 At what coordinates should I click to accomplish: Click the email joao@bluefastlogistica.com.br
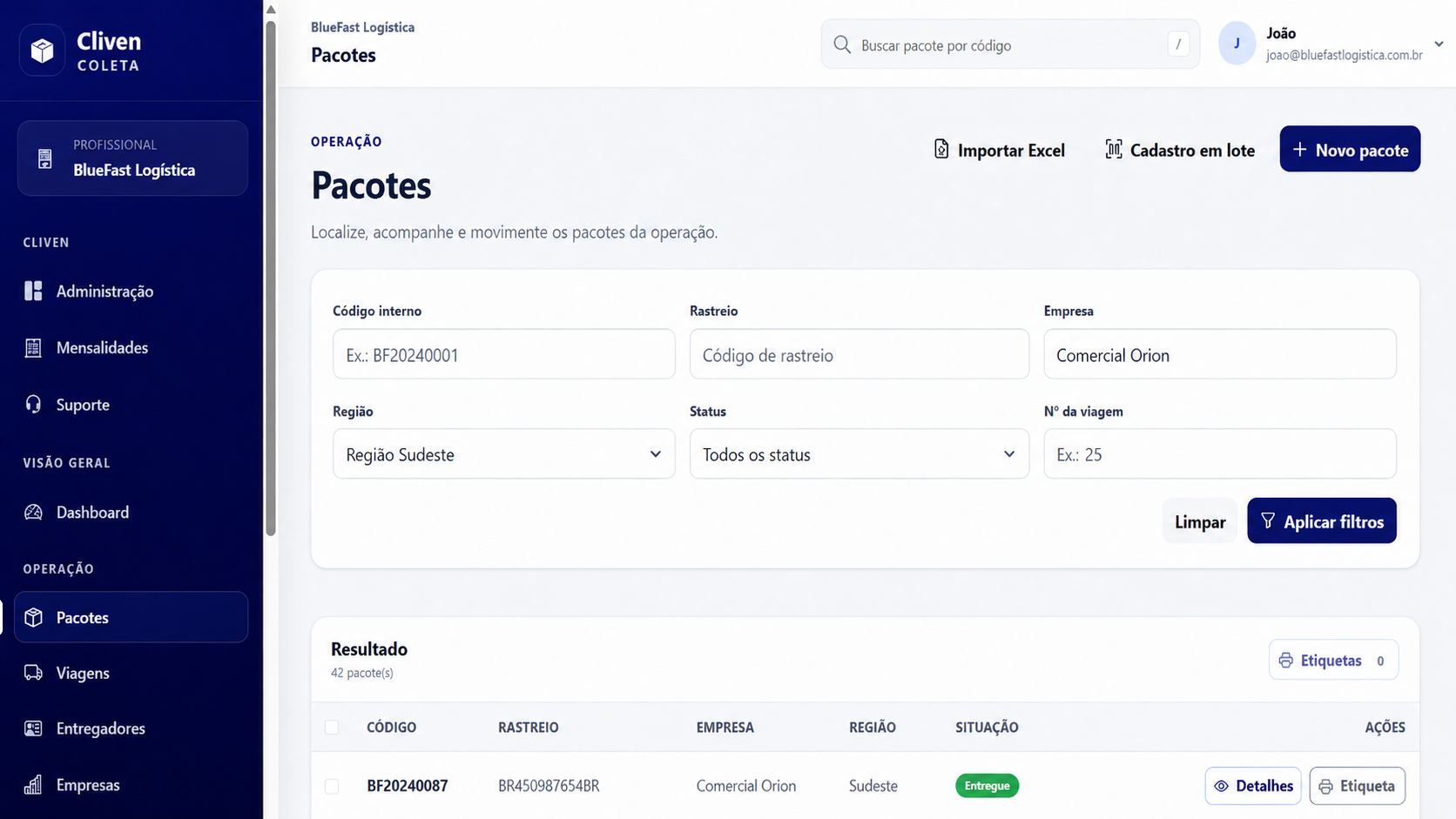tap(1345, 55)
